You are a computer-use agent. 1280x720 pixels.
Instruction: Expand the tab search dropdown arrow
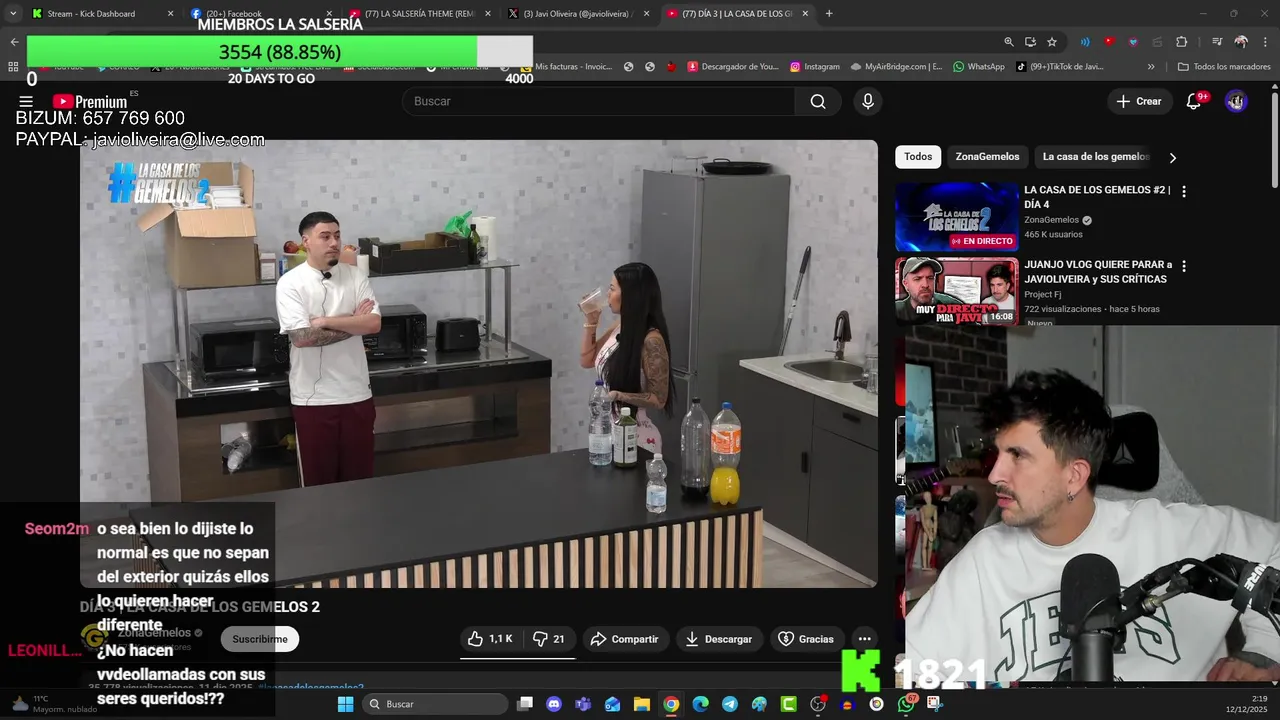click(13, 13)
